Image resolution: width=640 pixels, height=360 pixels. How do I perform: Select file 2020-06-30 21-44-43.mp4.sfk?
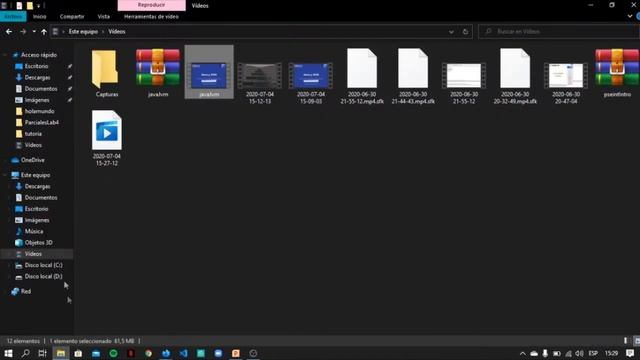click(413, 76)
